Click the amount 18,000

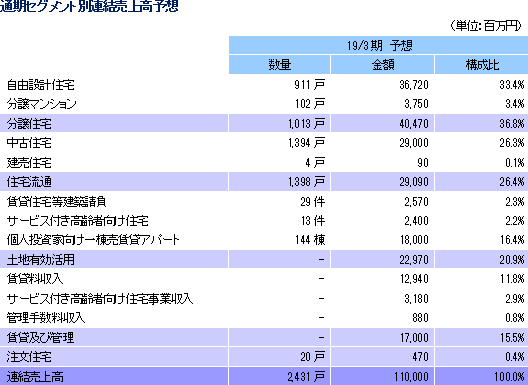(x=414, y=240)
